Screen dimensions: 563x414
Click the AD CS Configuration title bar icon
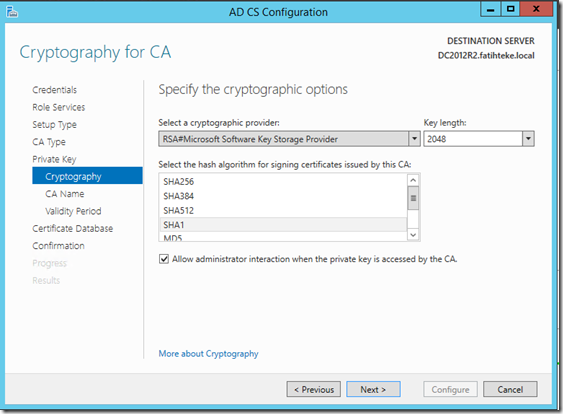(12, 12)
